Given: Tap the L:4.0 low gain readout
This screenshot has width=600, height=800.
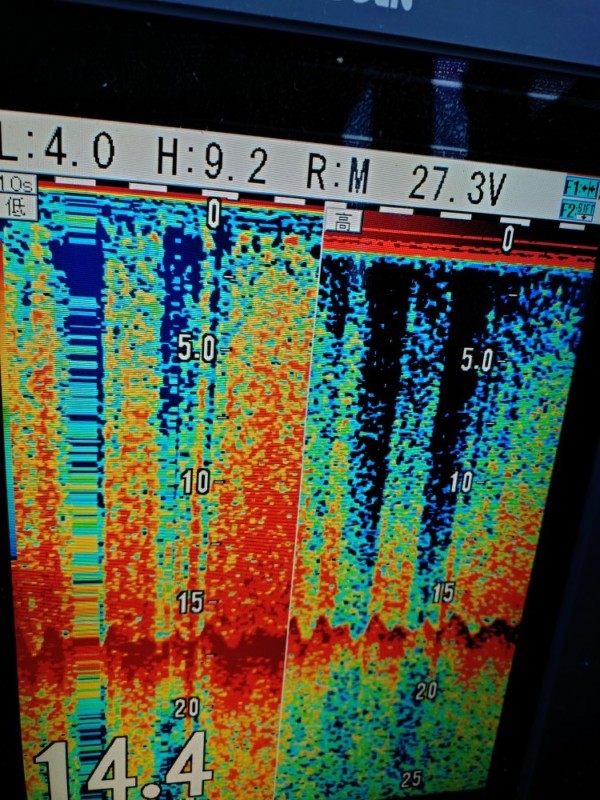Looking at the screenshot, I should pos(57,152).
